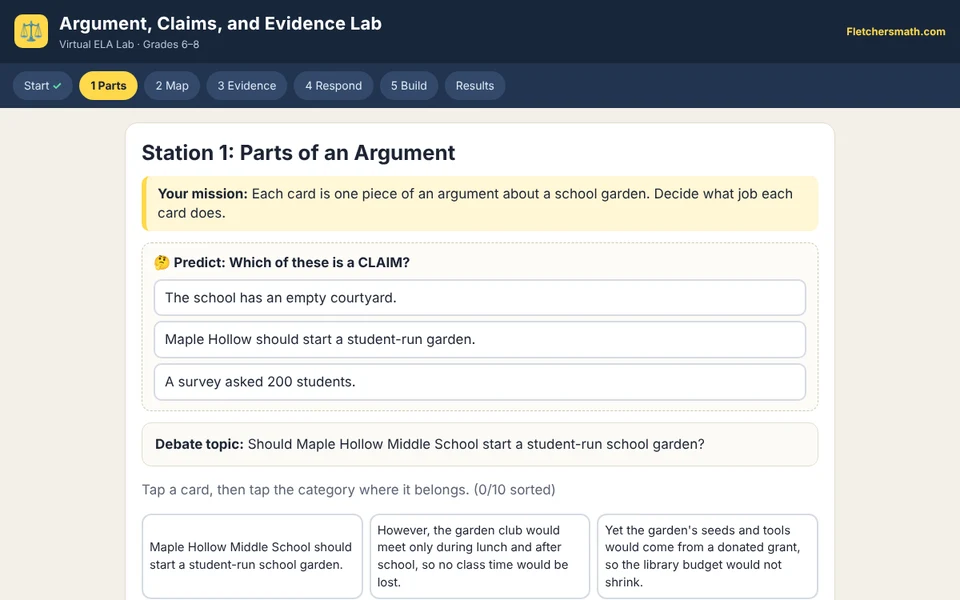Tap card 'Maple Hollow Middle School should start...'
This screenshot has width=960, height=600.
252,556
